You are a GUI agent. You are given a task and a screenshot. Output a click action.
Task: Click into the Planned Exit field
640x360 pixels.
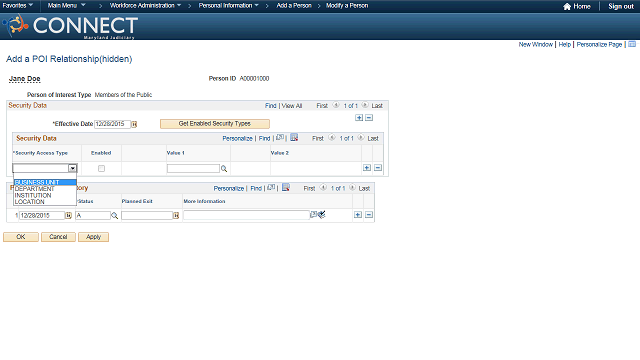click(147, 216)
